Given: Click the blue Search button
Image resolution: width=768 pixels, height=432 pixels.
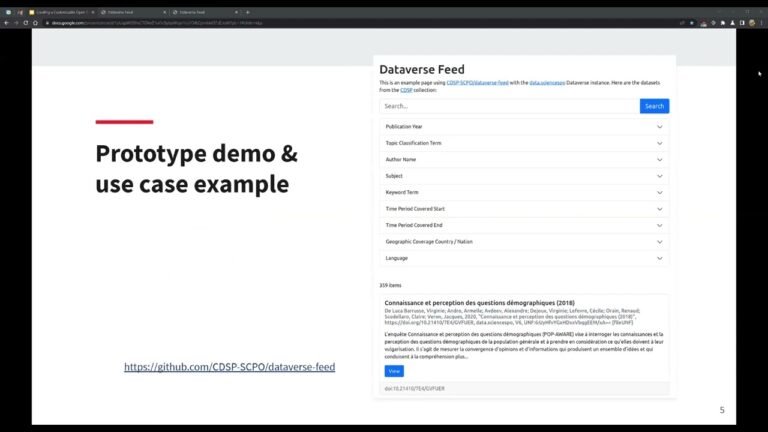Looking at the screenshot, I should [x=654, y=106].
